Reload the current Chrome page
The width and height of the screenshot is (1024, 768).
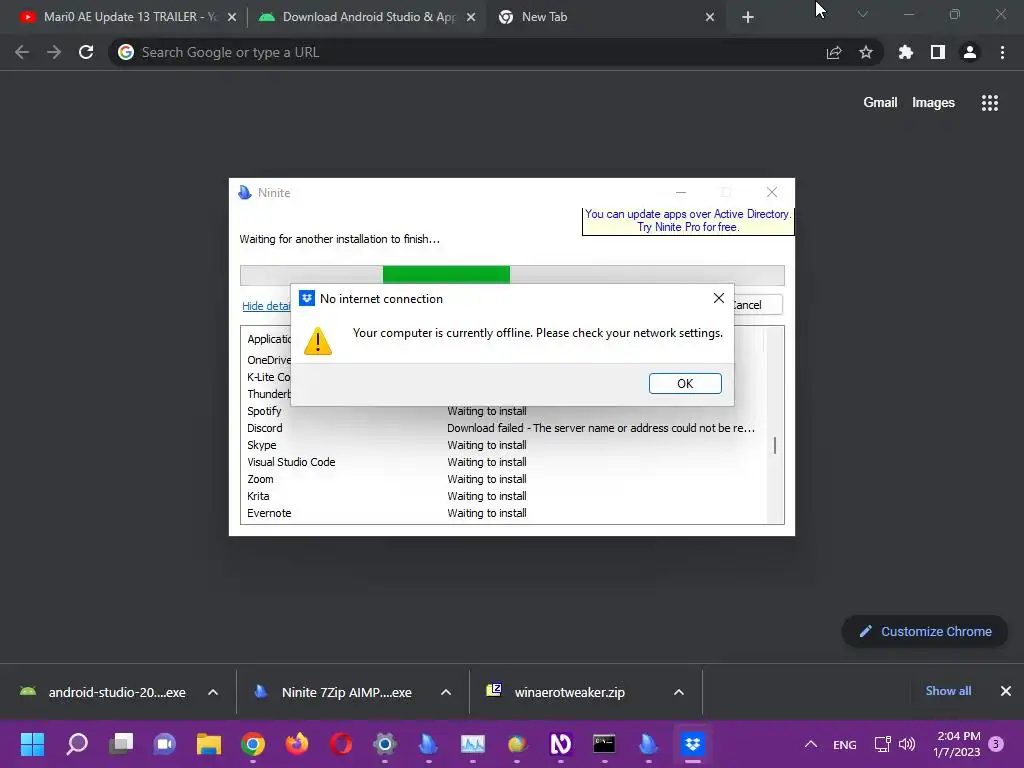pos(86,52)
